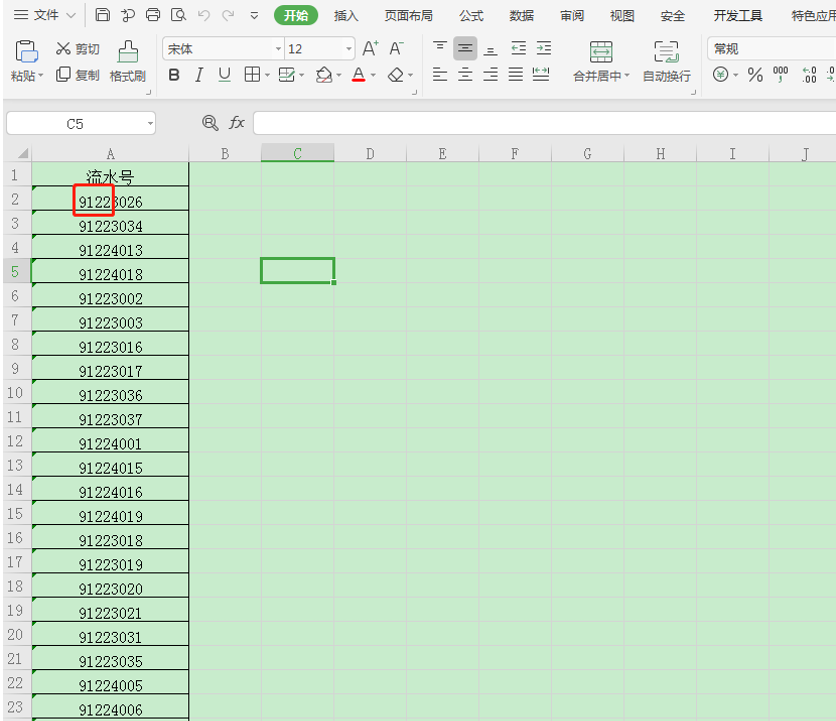
Task: Toggle Underline formatting
Action: (224, 75)
